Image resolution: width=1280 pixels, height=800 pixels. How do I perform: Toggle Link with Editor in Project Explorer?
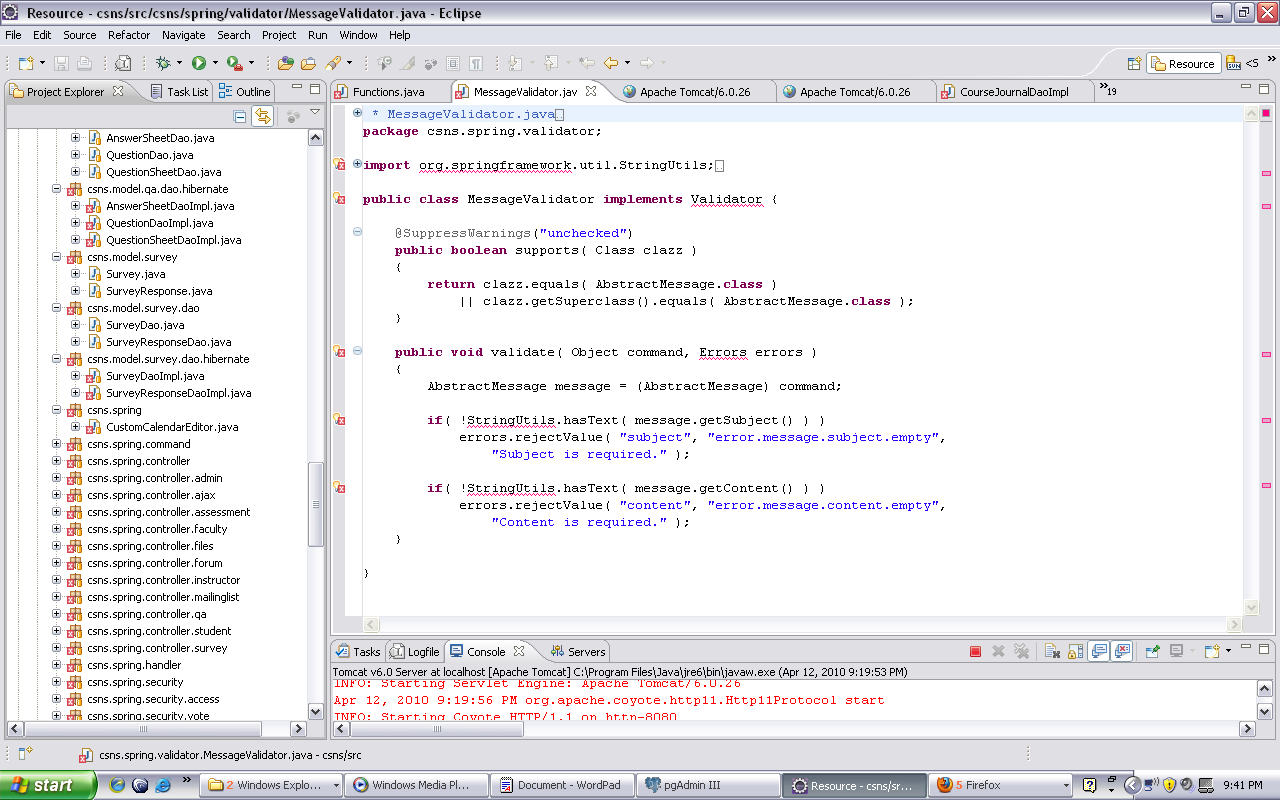262,117
